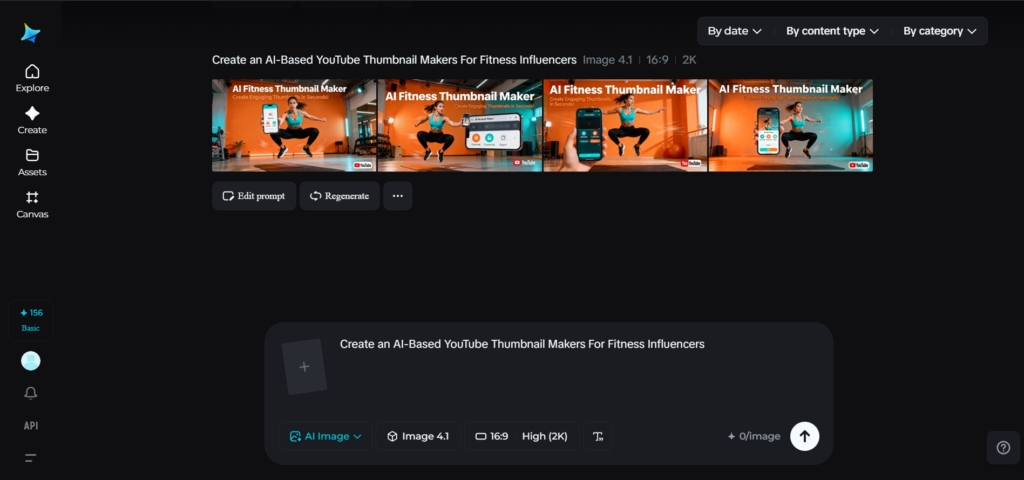Click the Edit prompt button
The height and width of the screenshot is (480, 1024).
pyautogui.click(x=254, y=196)
